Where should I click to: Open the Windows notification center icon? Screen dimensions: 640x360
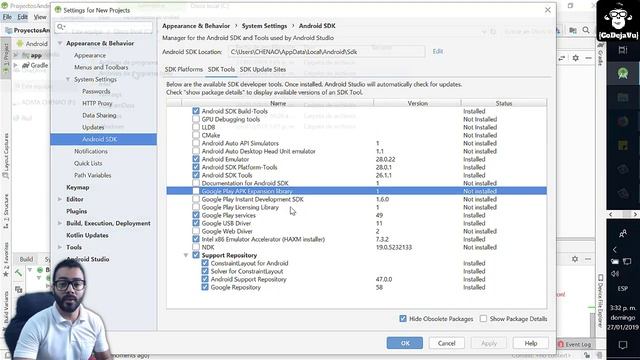tap(623, 345)
